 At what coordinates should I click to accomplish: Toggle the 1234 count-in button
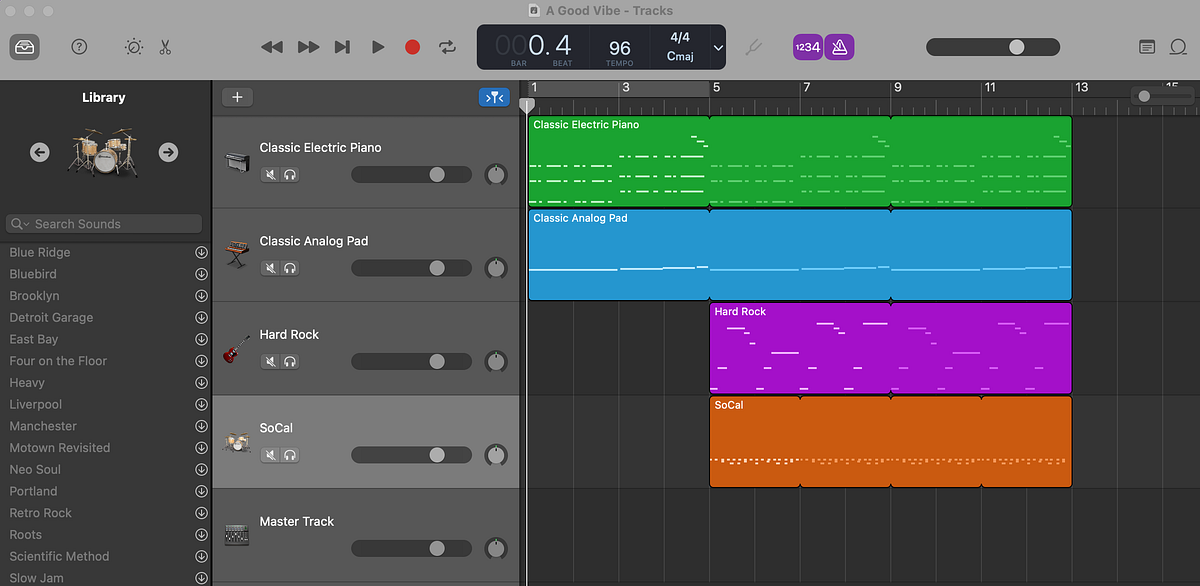807,46
